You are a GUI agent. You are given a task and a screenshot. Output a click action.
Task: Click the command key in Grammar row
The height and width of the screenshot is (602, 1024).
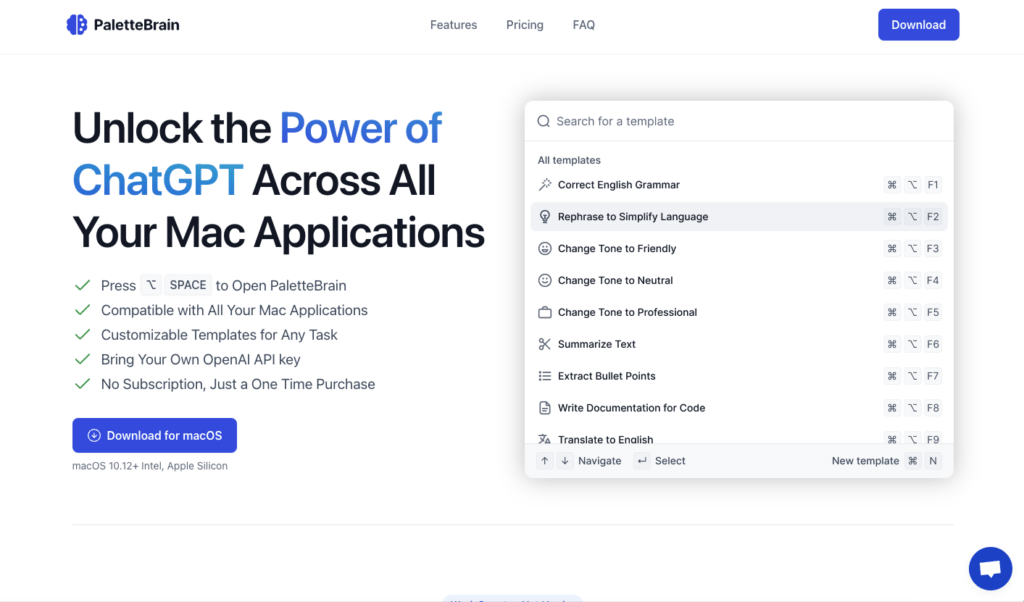tap(891, 185)
